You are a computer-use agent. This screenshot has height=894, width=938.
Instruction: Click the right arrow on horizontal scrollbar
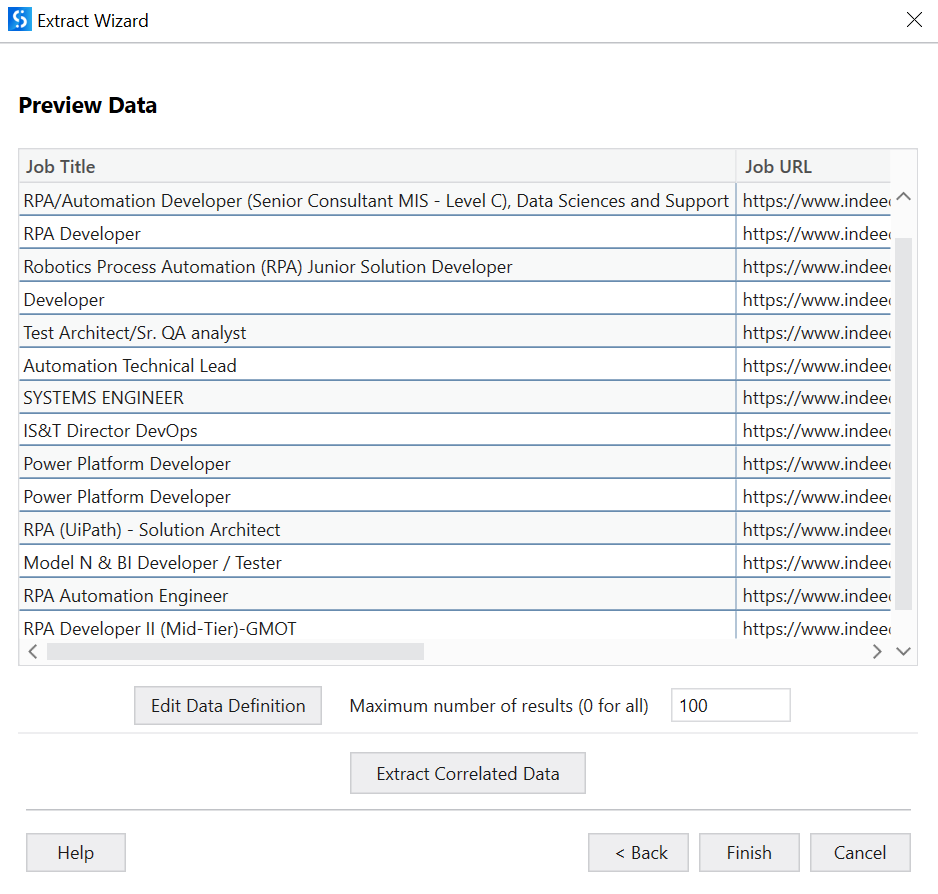[877, 651]
